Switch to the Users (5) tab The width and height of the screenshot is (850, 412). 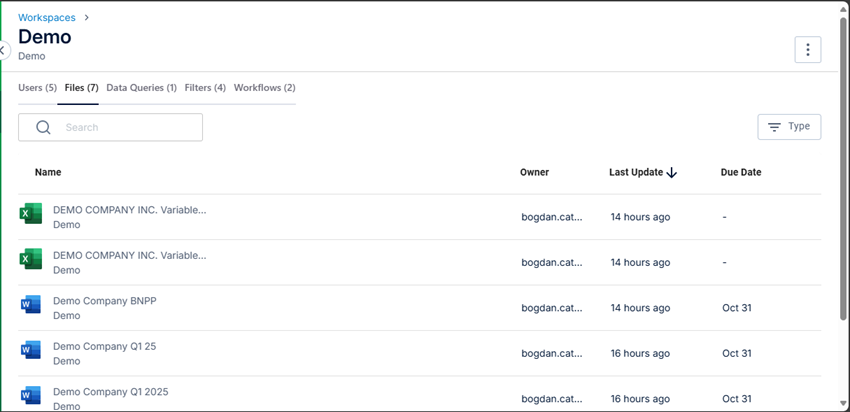pos(37,87)
